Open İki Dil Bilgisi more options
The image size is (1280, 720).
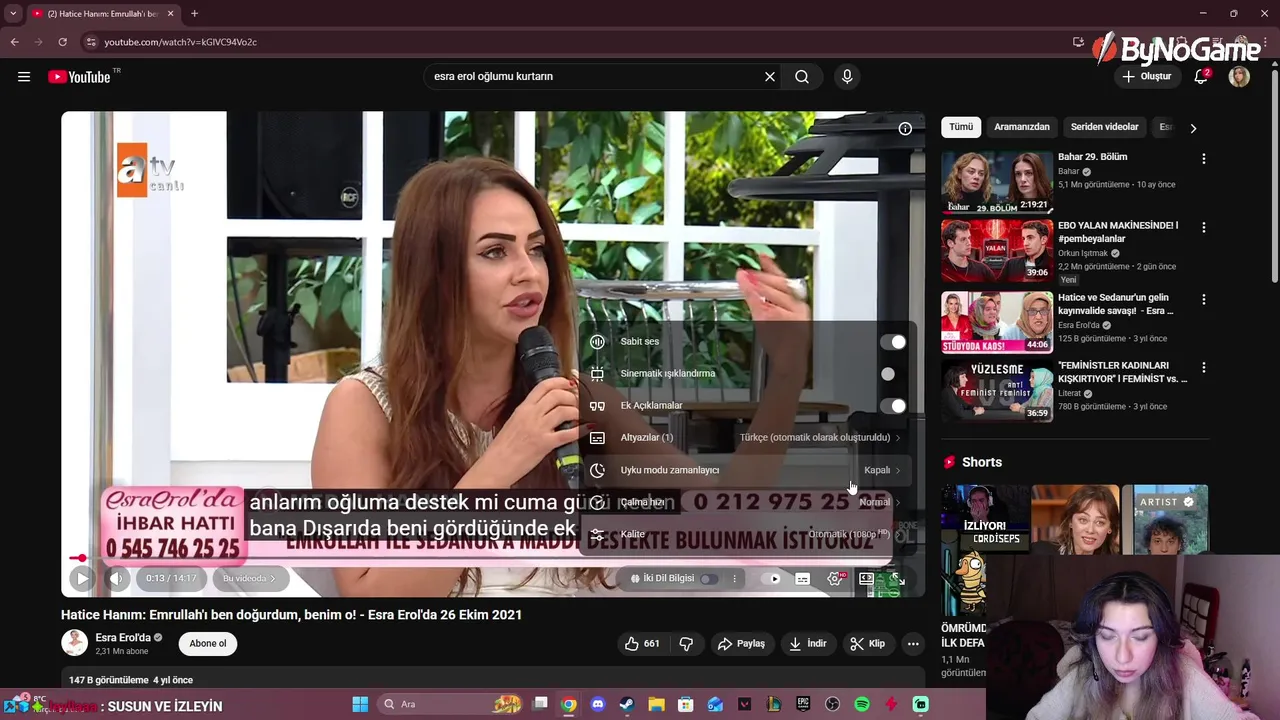[734, 578]
